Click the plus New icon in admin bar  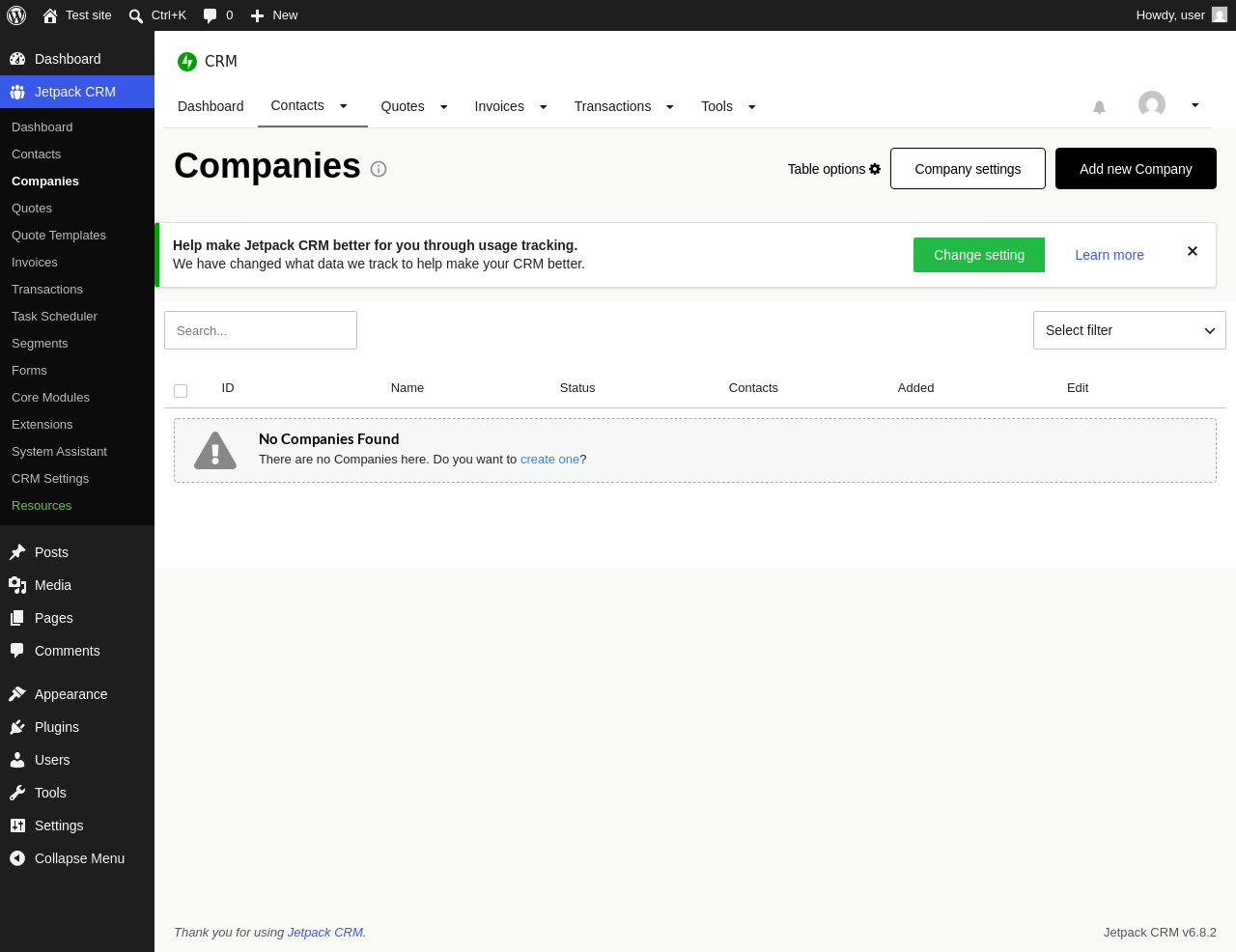click(x=257, y=15)
